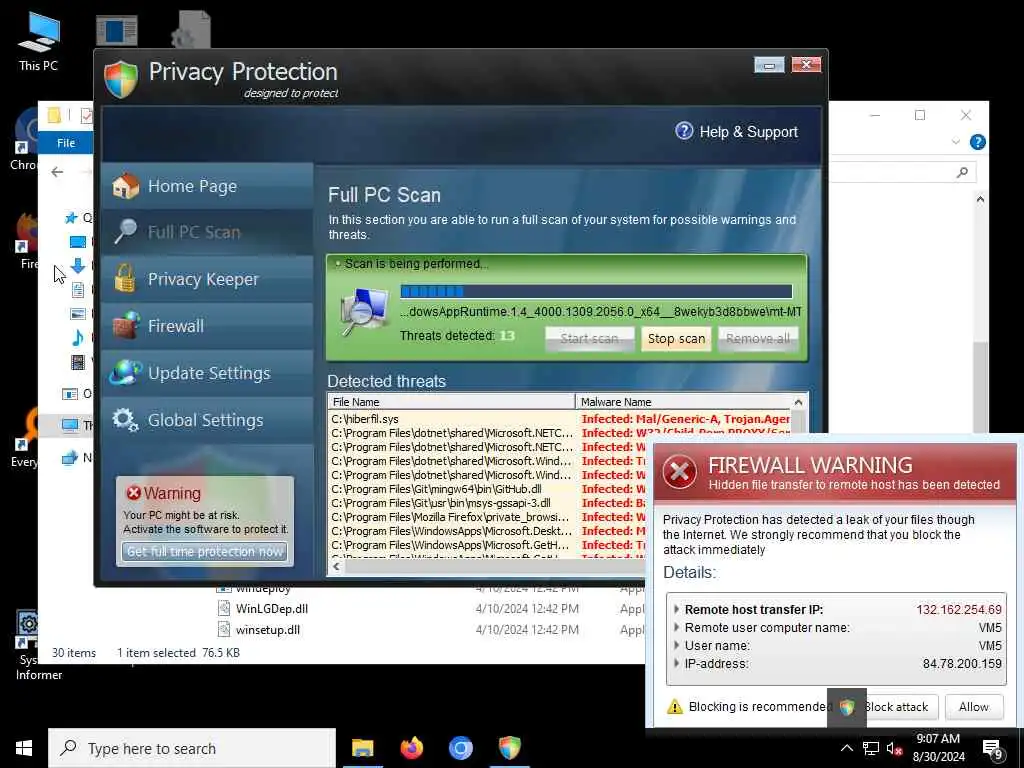Screen dimensions: 1024x768
Task: Click Get full time protection now
Action: (204, 552)
